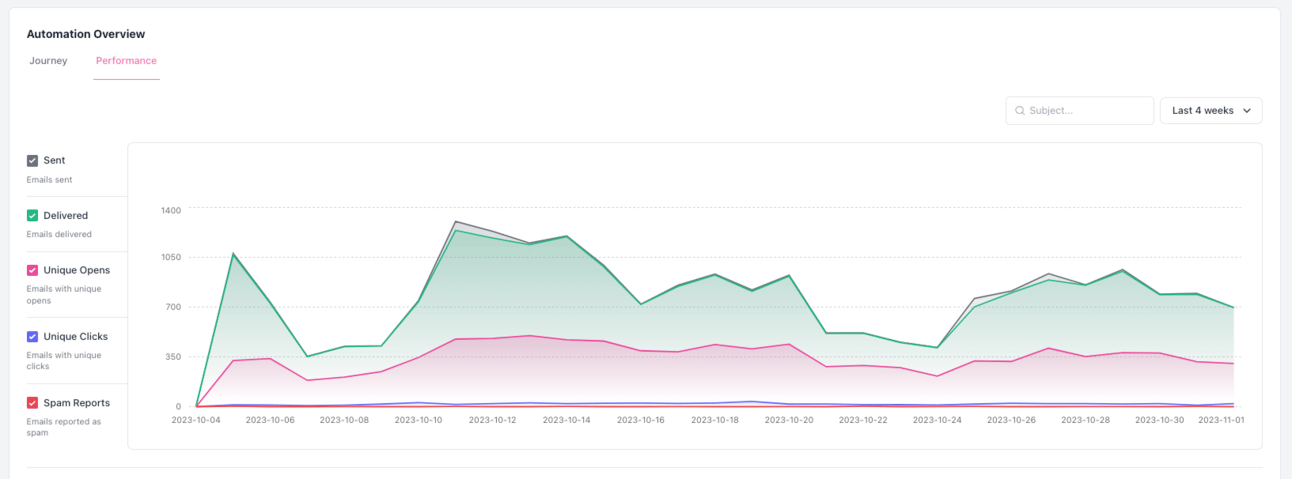Uncheck the gray Sent checkbox

(x=33, y=160)
